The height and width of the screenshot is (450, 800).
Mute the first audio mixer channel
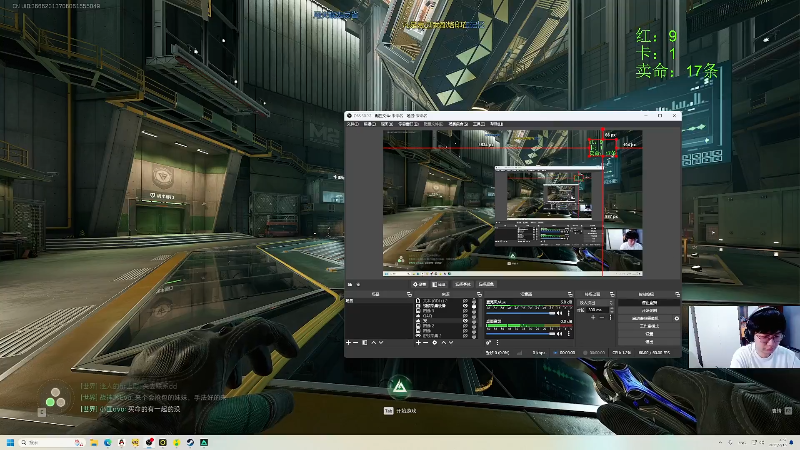(x=559, y=313)
